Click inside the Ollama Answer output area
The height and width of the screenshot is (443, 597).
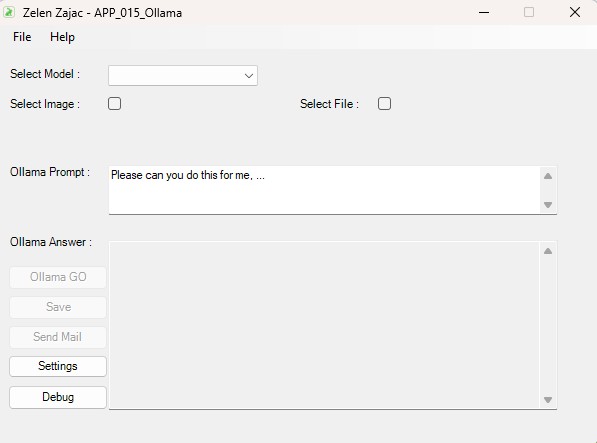(324, 325)
